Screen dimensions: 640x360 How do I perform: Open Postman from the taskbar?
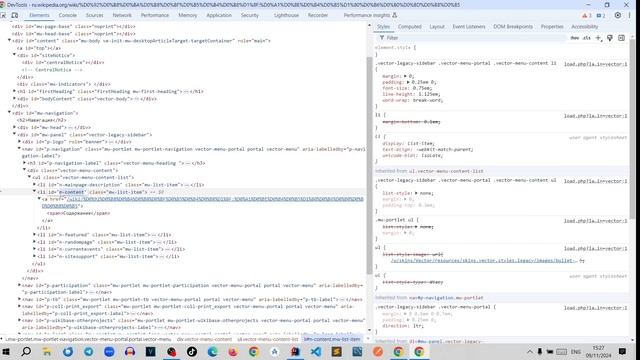pos(378,351)
